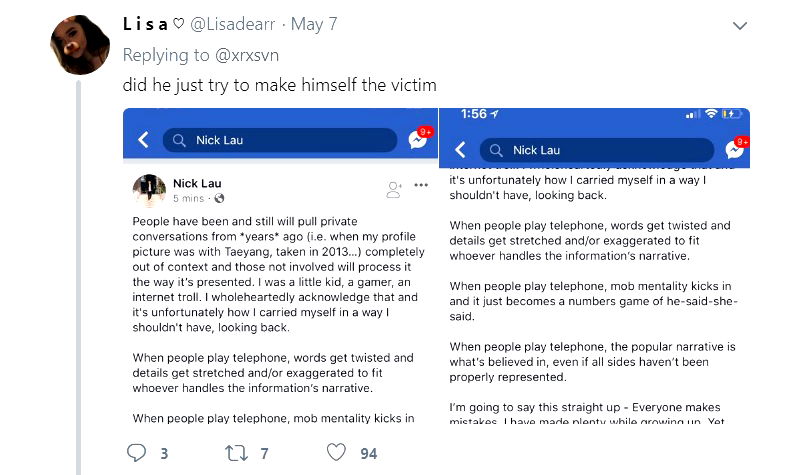Open Lisa's profile picture avatar
Viewport: 800px width, 475px height.
(x=79, y=44)
